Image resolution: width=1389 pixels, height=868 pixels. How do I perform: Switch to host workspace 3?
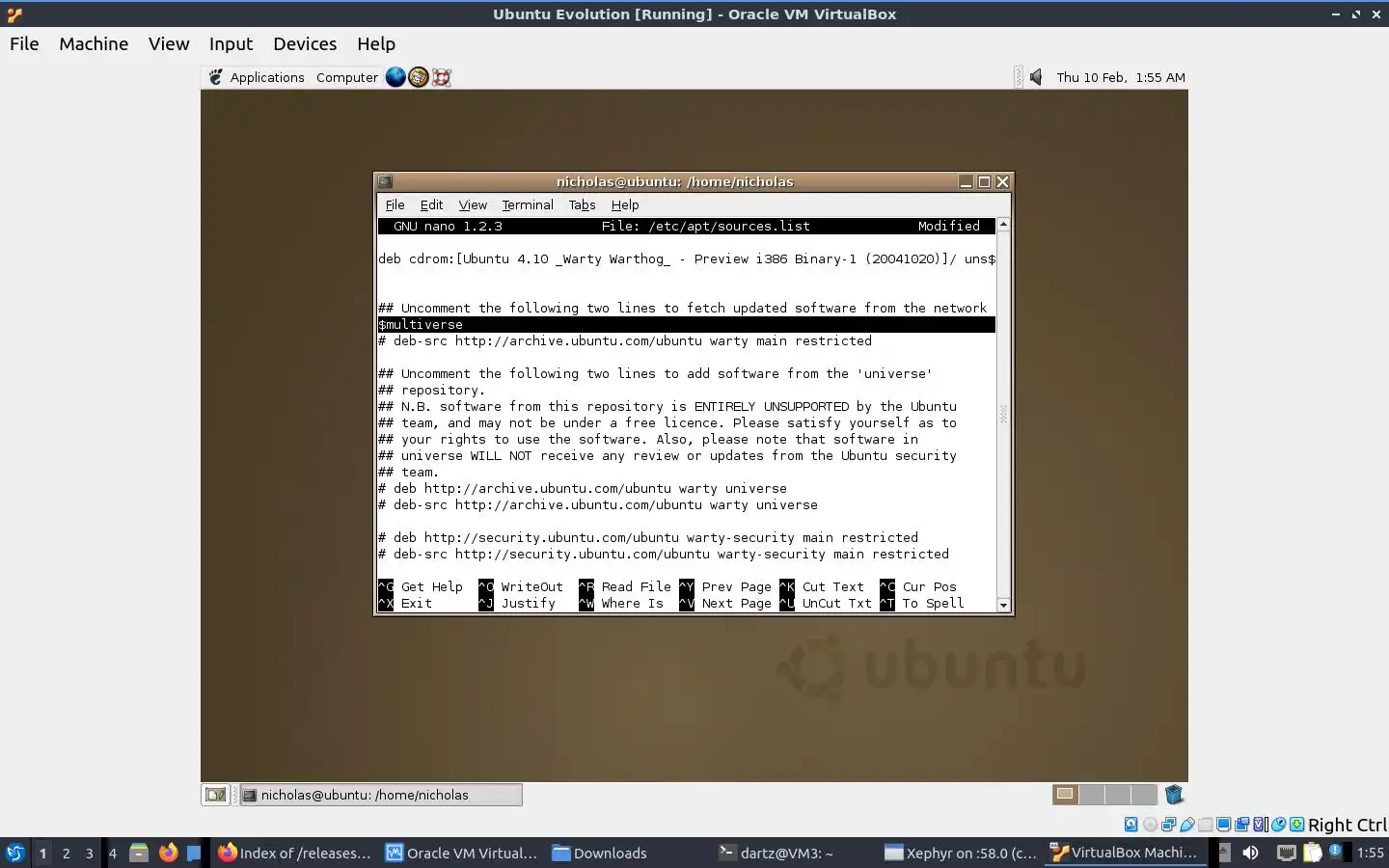[89, 853]
